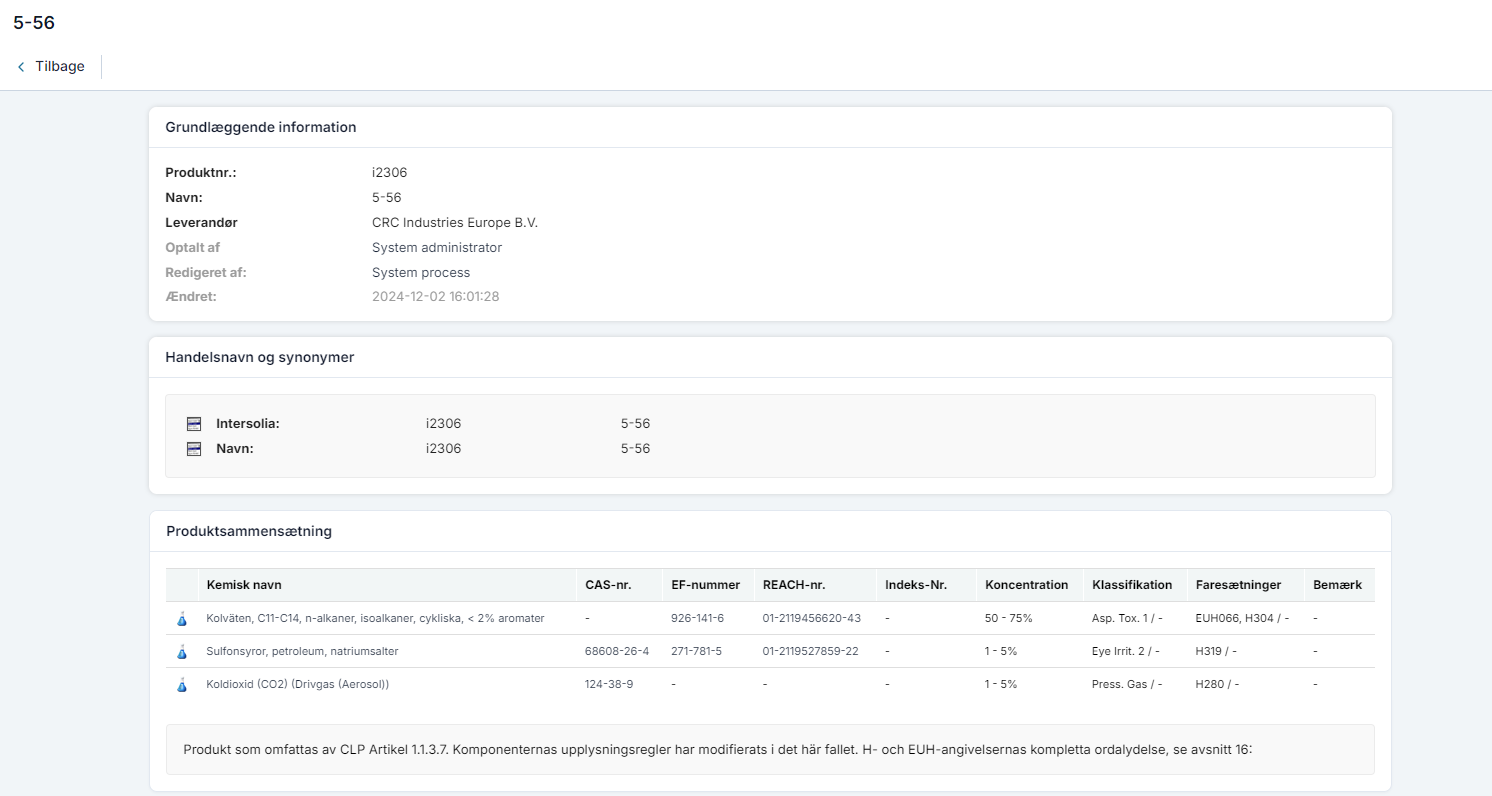Click the Grundlæggende information section heading
1492x796 pixels.
[x=261, y=127]
